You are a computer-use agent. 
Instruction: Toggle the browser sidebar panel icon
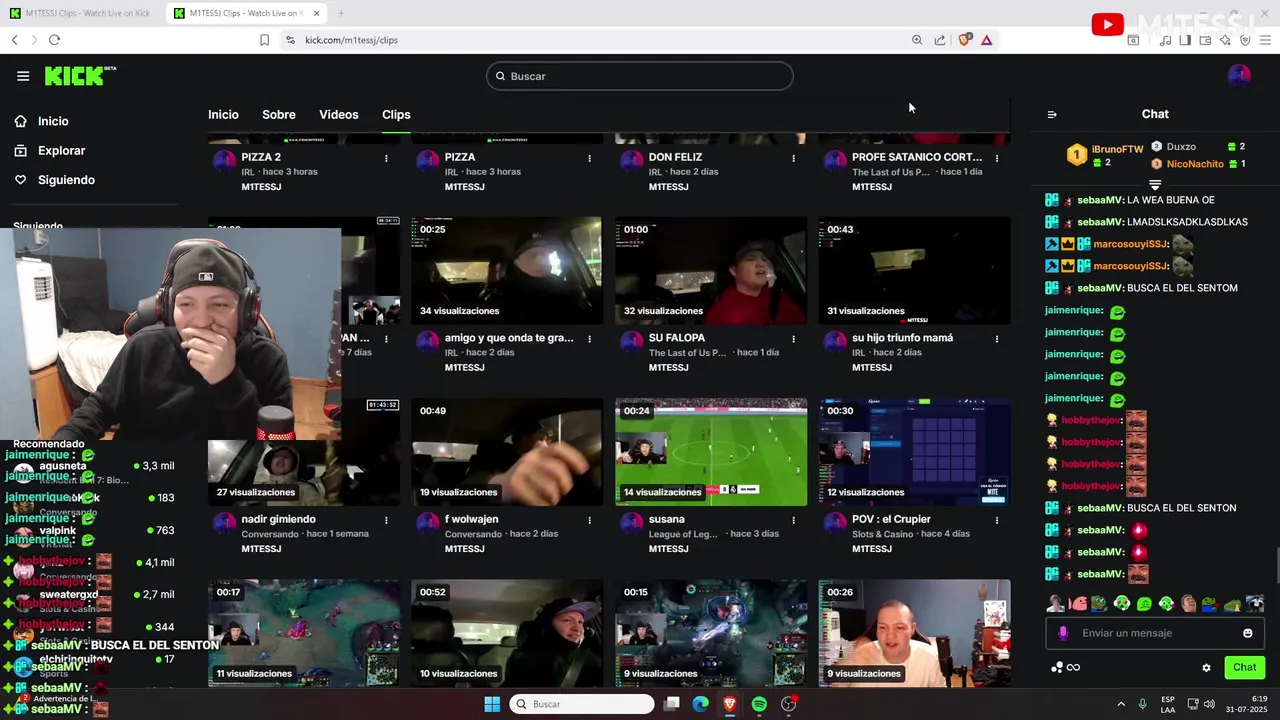pos(1185,40)
